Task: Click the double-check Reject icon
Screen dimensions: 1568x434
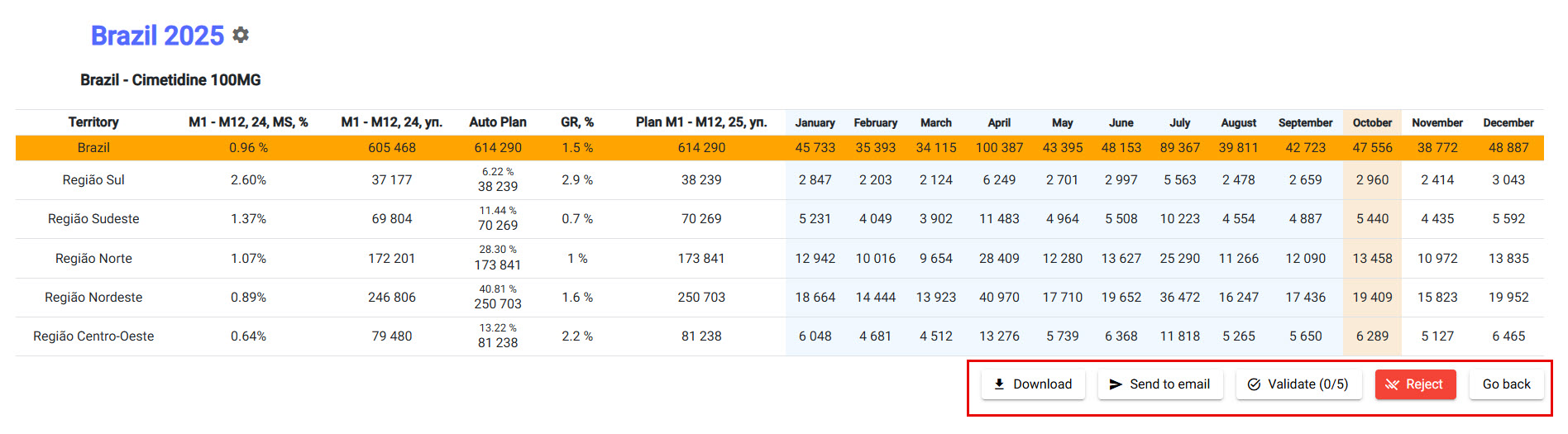Action: (1392, 384)
